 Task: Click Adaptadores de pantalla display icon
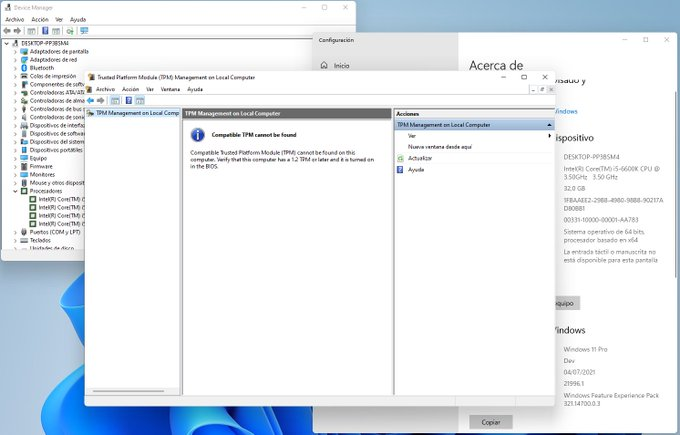pyautogui.click(x=24, y=52)
